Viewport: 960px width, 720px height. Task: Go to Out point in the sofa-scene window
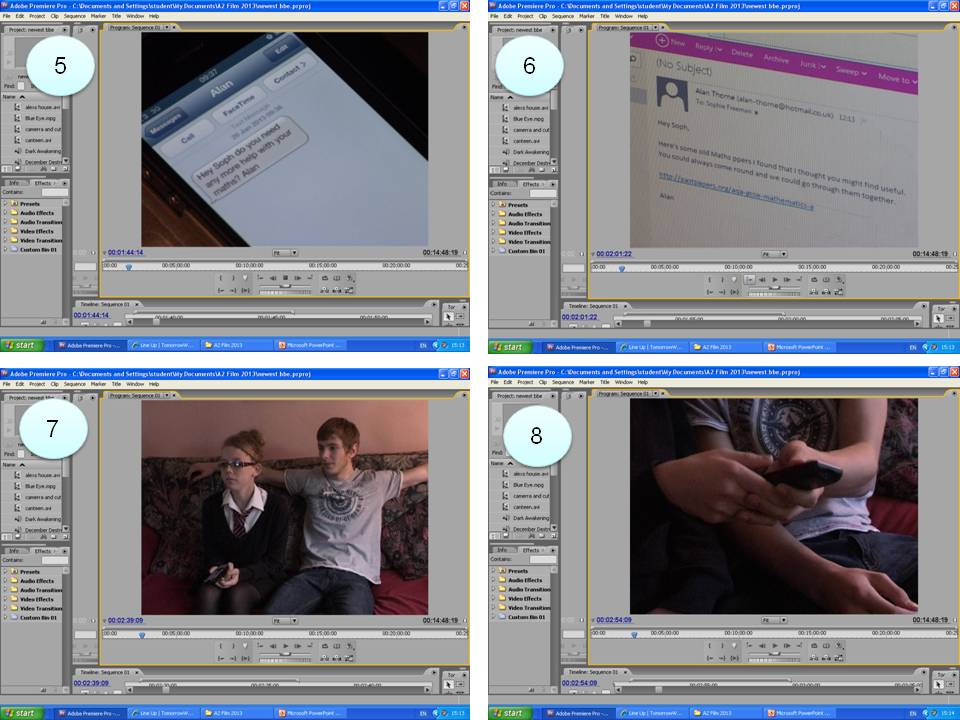(233, 658)
